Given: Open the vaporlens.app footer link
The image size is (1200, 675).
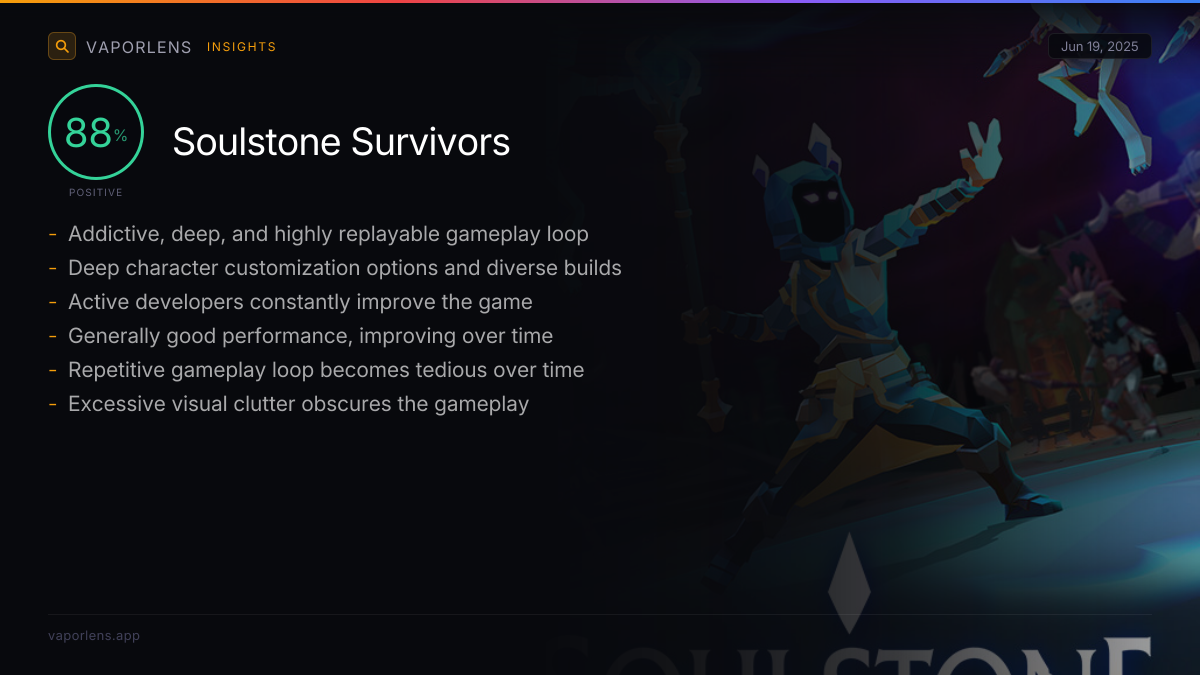Looking at the screenshot, I should [94, 635].
